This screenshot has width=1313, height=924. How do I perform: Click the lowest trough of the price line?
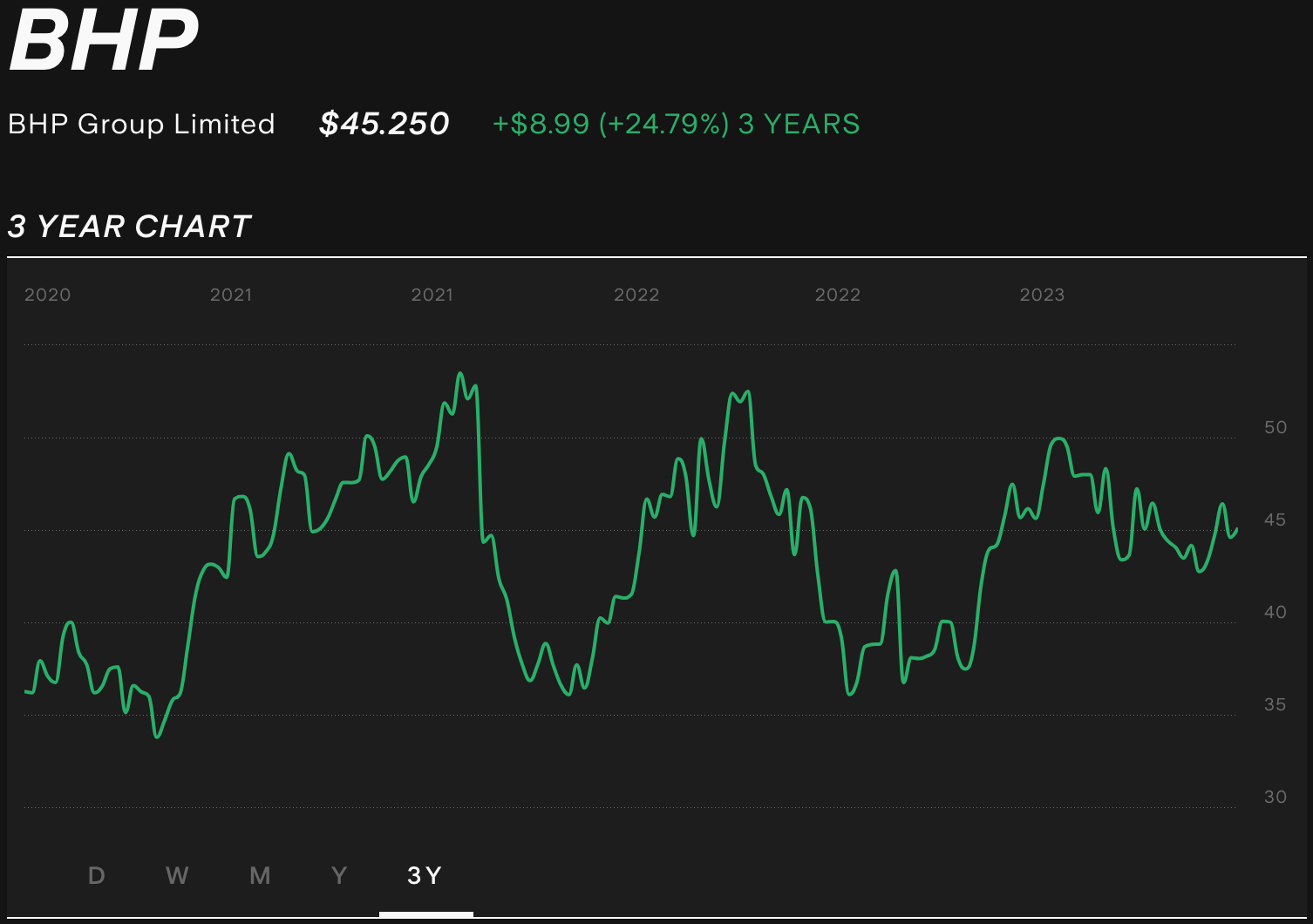pyautogui.click(x=157, y=737)
